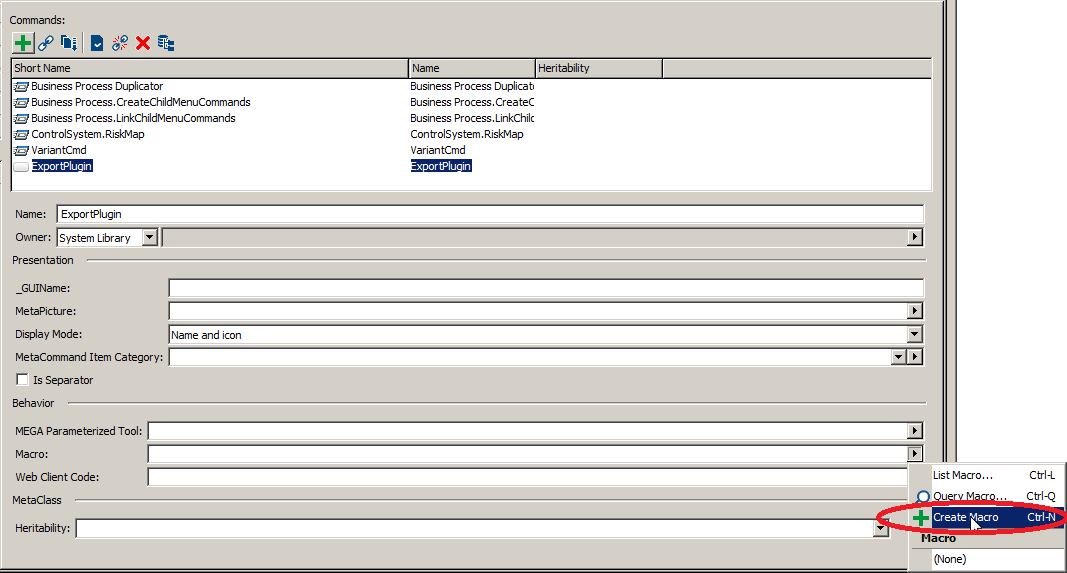Open the MetaCommand Item Category dropdown arrow
The height and width of the screenshot is (573, 1067).
click(x=898, y=357)
